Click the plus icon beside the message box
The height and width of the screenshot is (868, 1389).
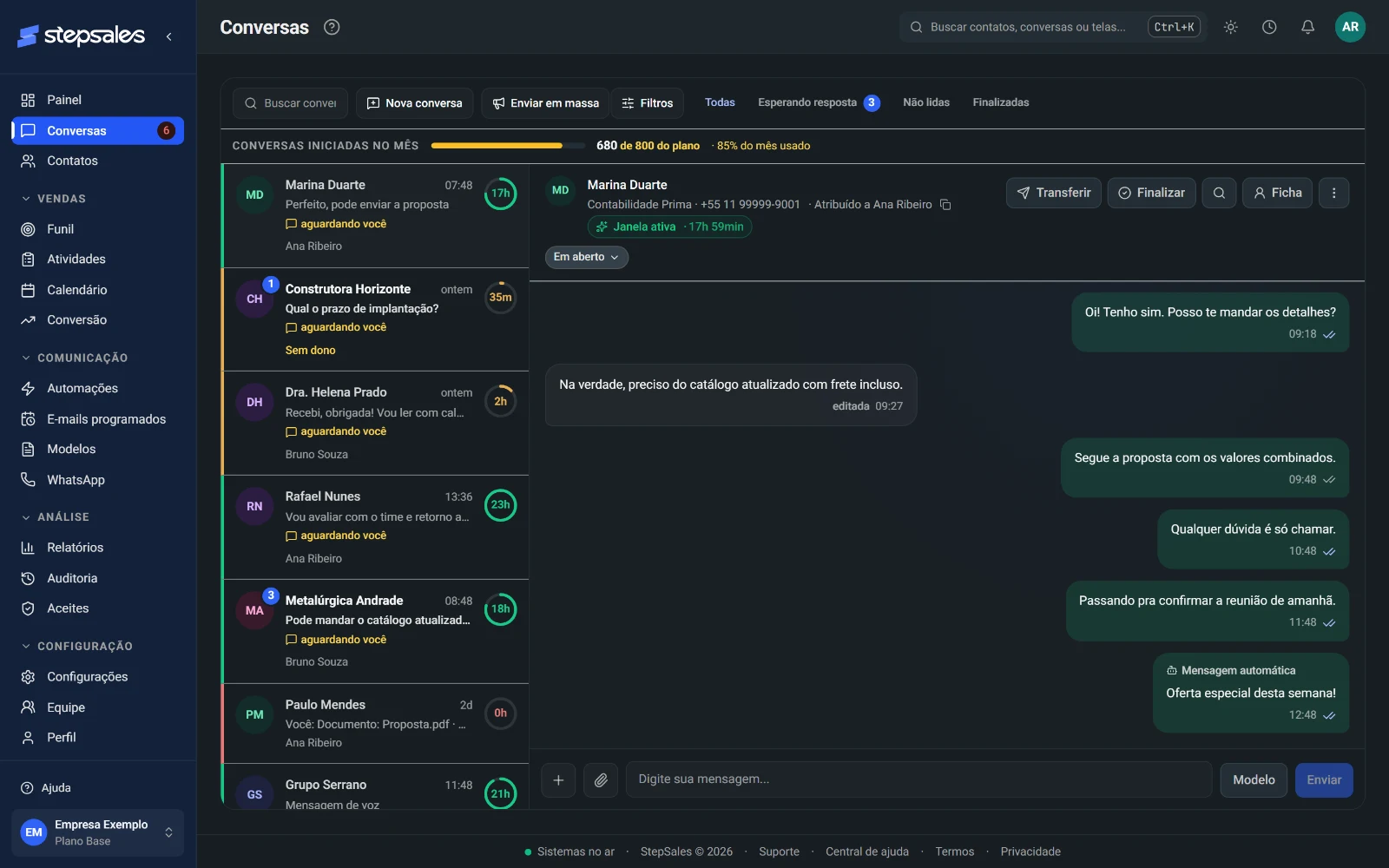tap(558, 780)
